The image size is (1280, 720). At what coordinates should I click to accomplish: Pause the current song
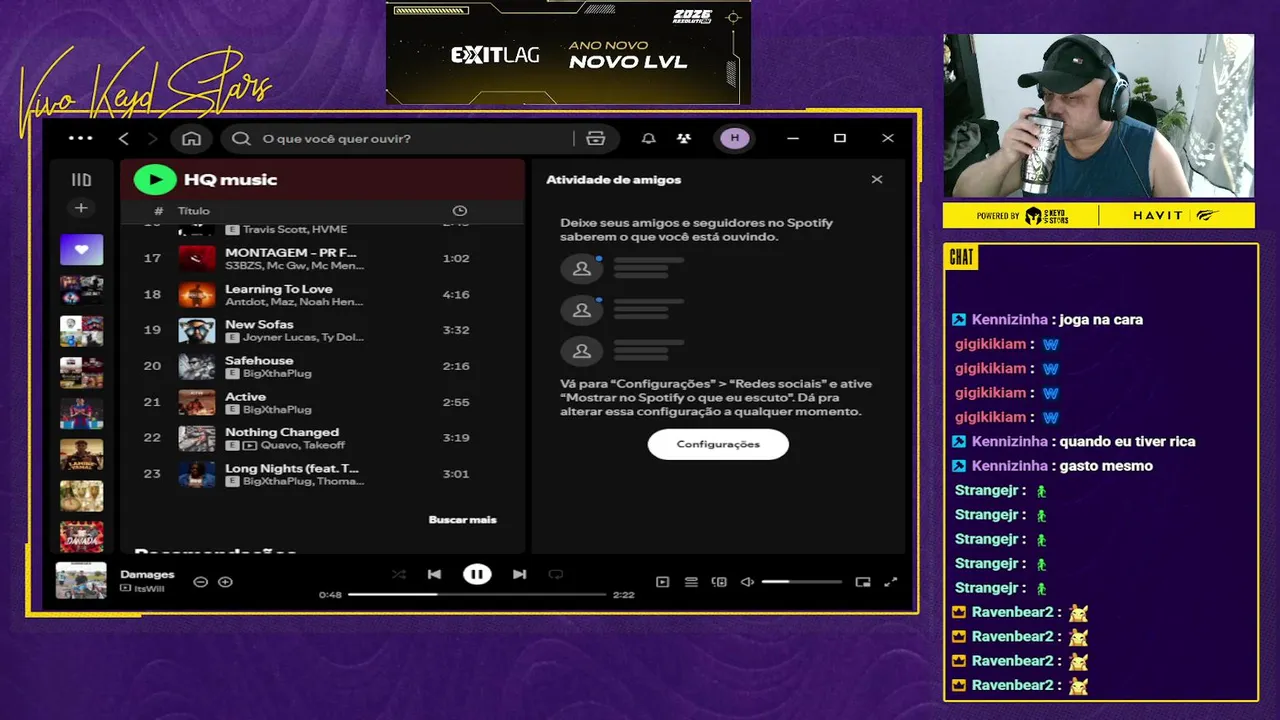tap(477, 574)
